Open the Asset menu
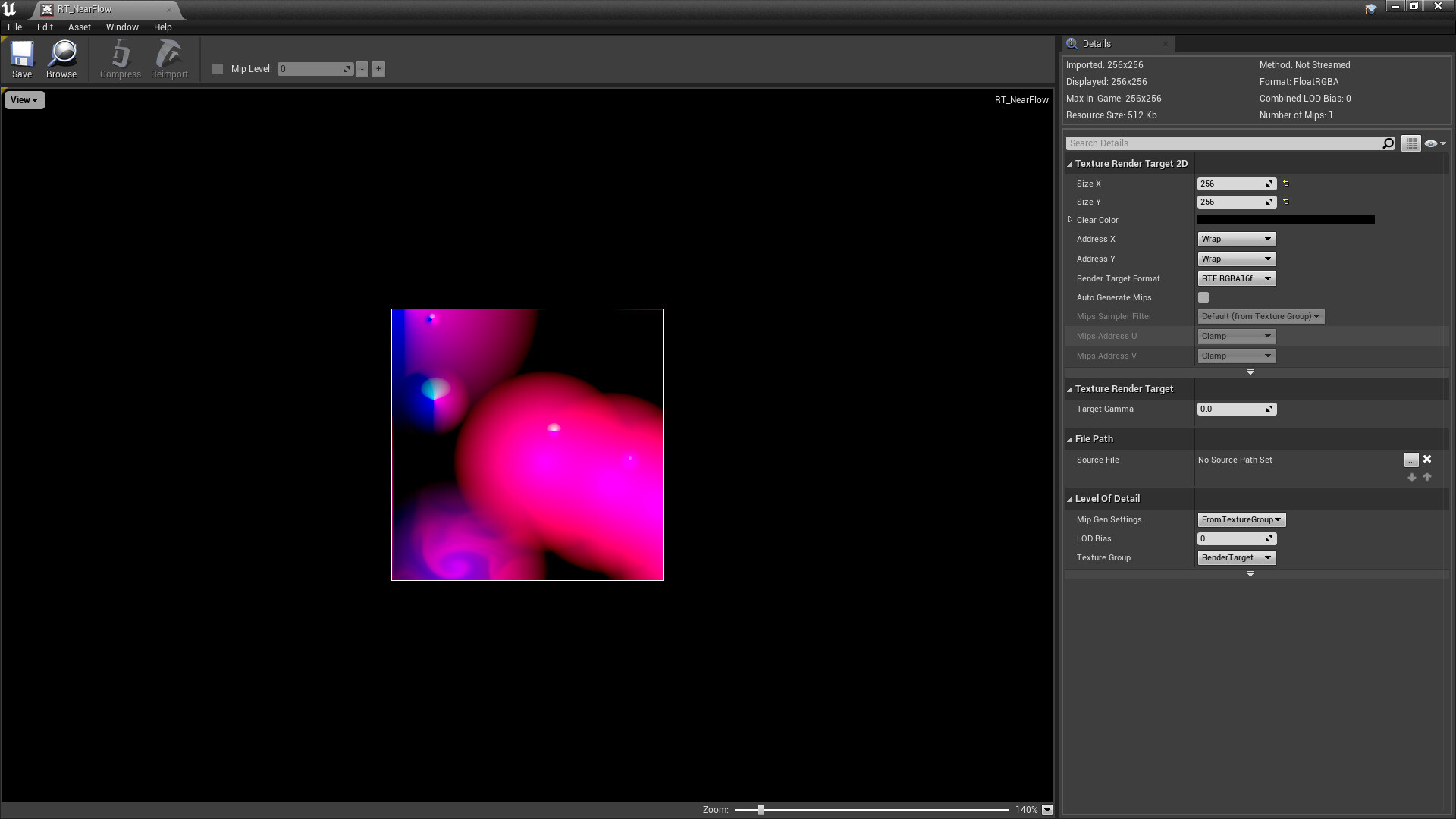 pos(79,27)
